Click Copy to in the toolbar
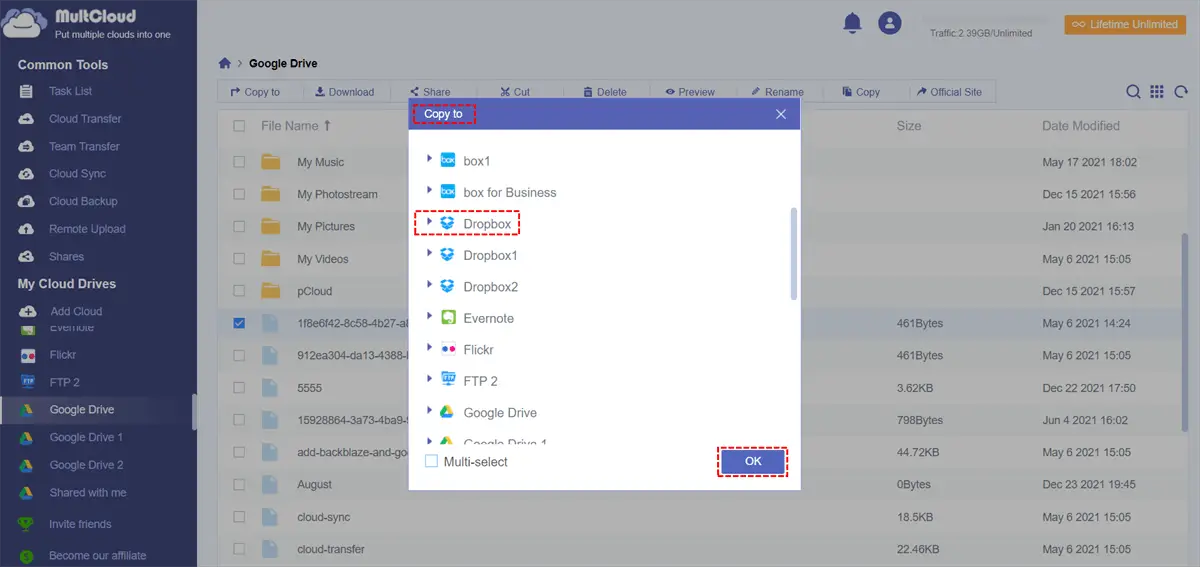1200x567 pixels. 255,92
